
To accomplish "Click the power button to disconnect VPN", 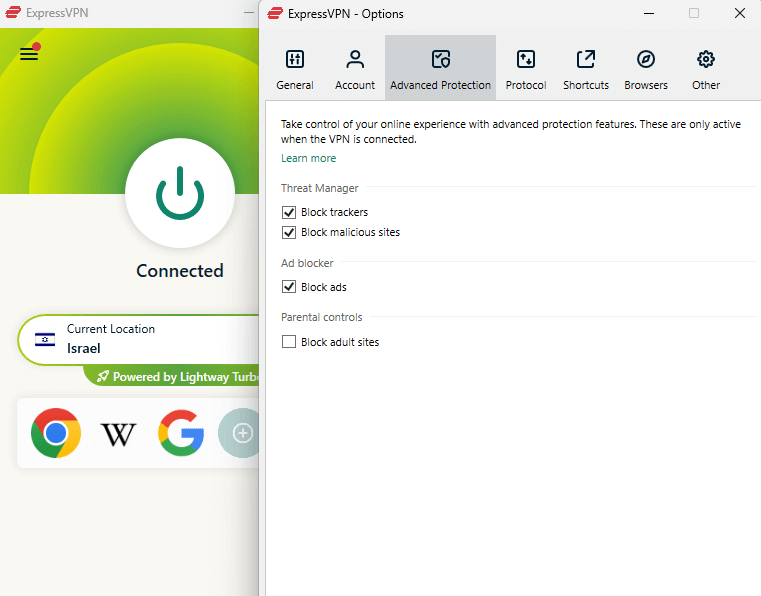I will coord(180,193).
